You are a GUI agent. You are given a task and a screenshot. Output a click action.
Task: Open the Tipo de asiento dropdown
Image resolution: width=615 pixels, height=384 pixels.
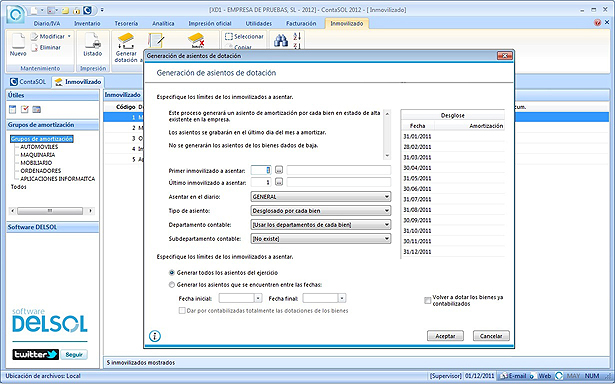[387, 211]
